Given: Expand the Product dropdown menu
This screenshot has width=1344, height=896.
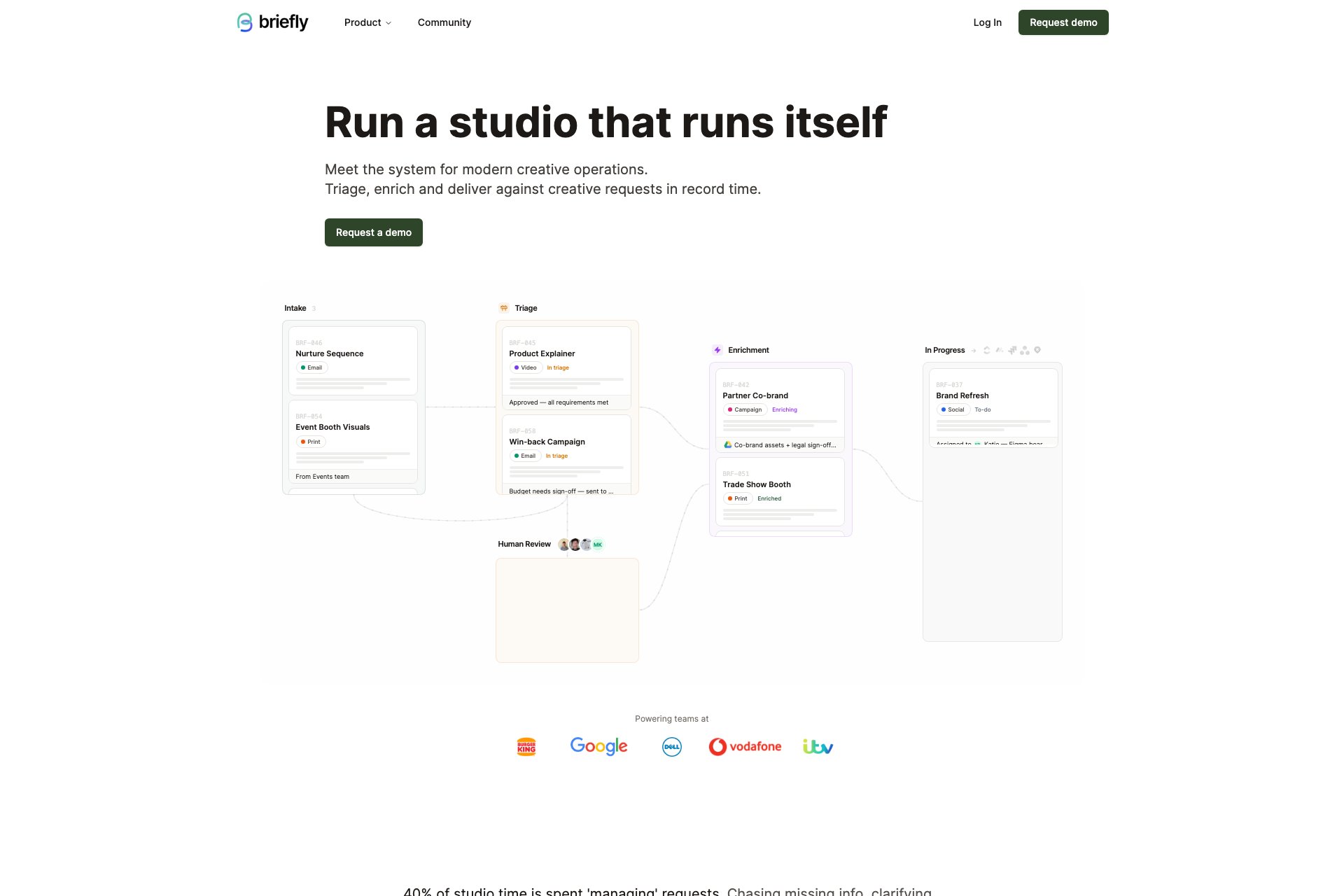Looking at the screenshot, I should tap(367, 22).
